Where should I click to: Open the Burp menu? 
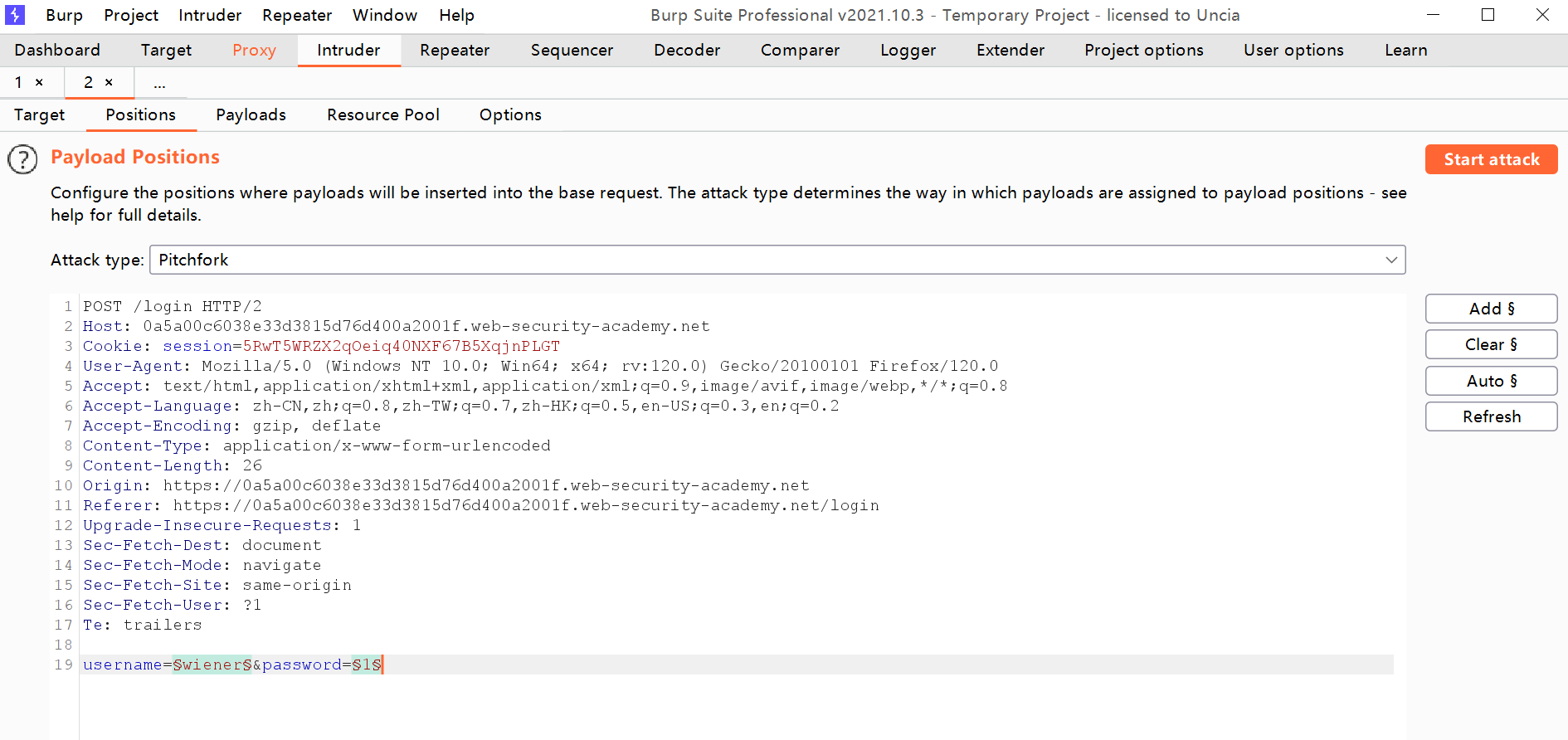tap(64, 15)
